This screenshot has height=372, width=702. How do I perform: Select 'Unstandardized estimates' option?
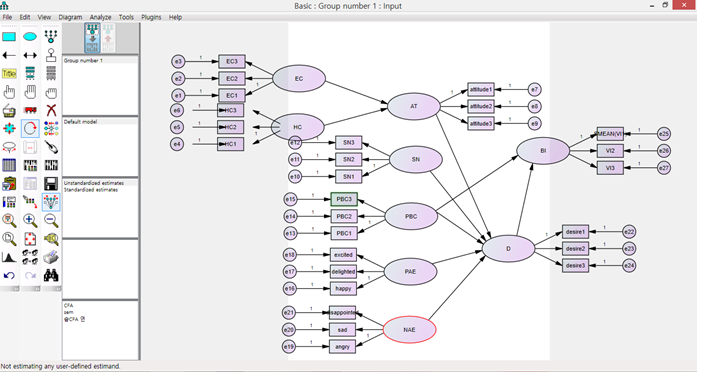94,183
